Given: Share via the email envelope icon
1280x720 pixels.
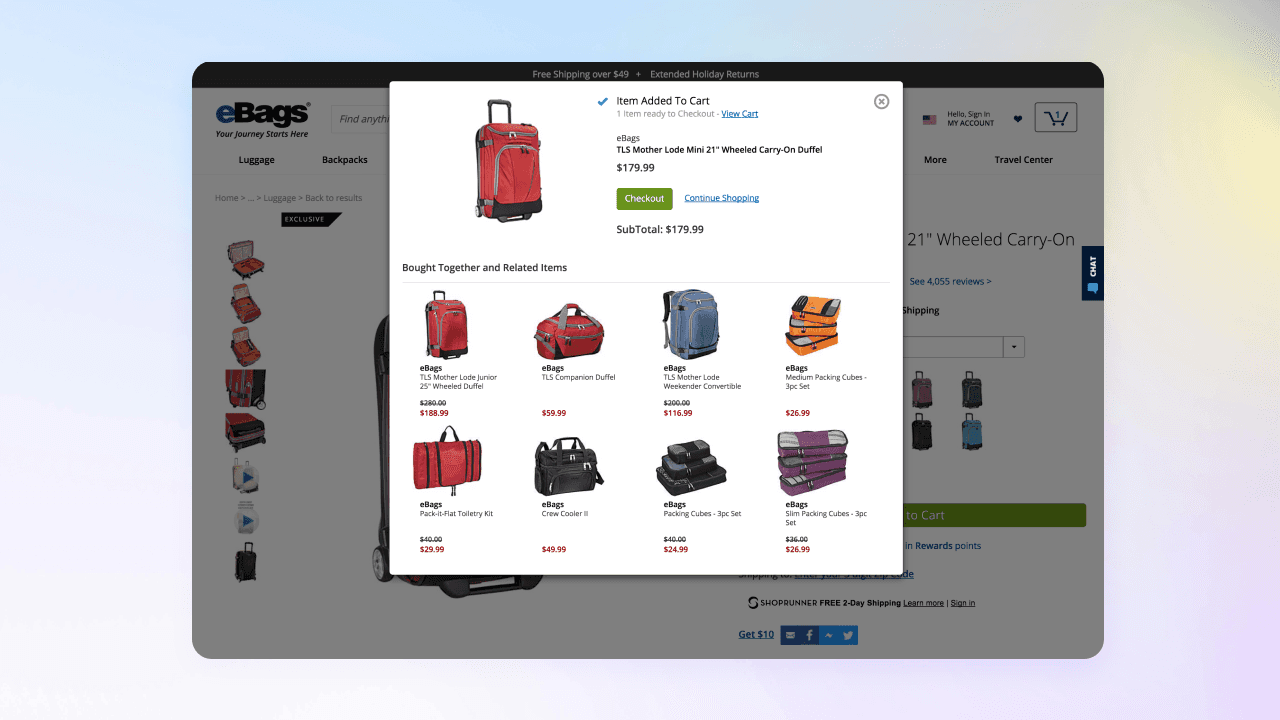Looking at the screenshot, I should [791, 635].
